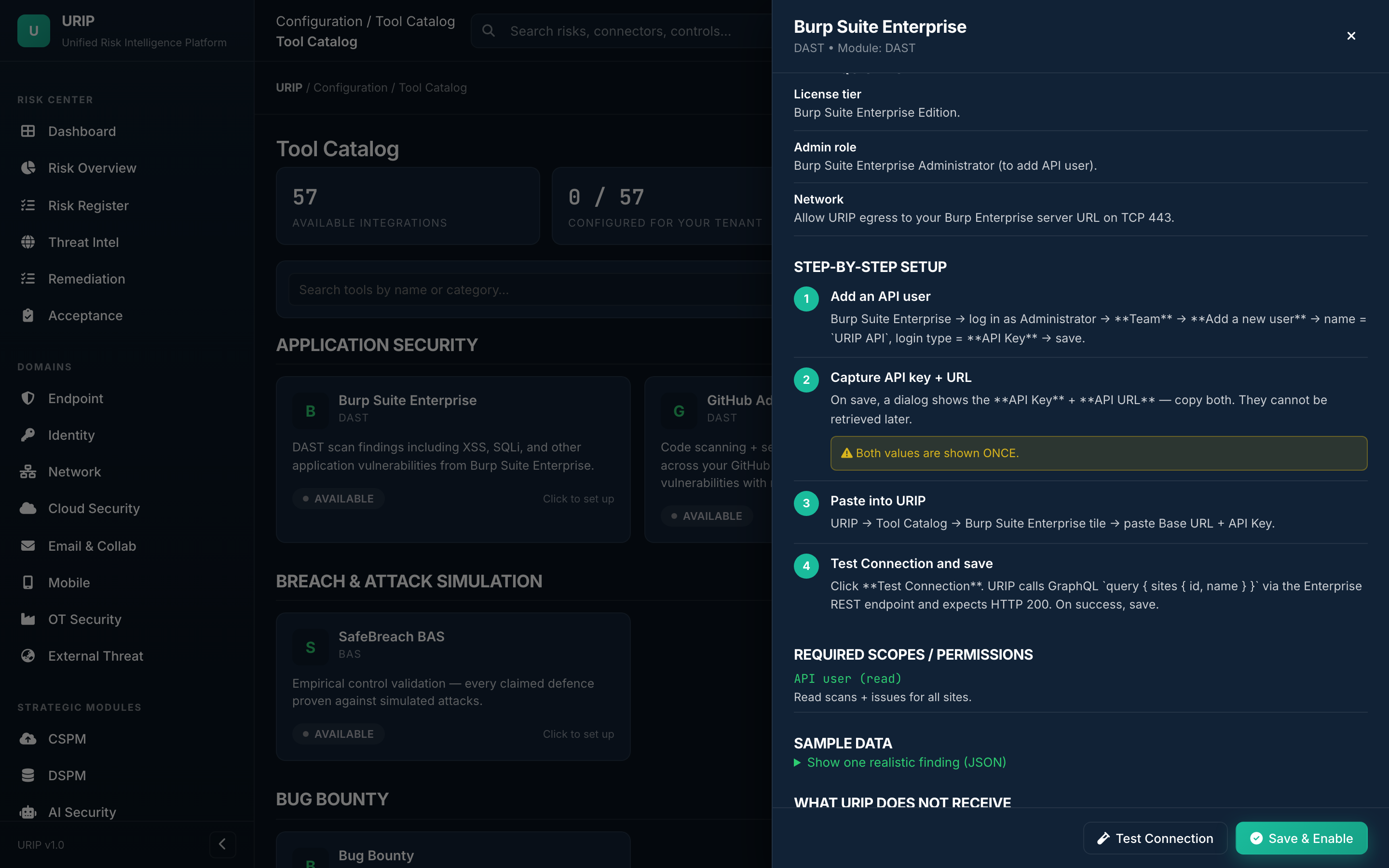Click the AVAILABLE badge on Burp Suite Enterprise card
This screenshot has height=868, width=1389.
[x=338, y=498]
